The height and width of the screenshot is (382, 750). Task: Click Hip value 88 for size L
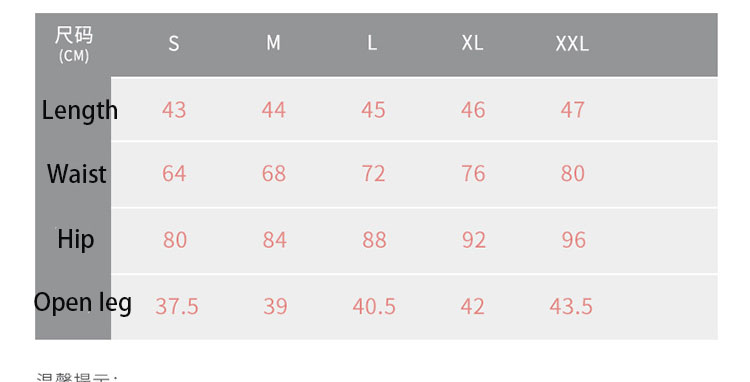pyautogui.click(x=374, y=240)
